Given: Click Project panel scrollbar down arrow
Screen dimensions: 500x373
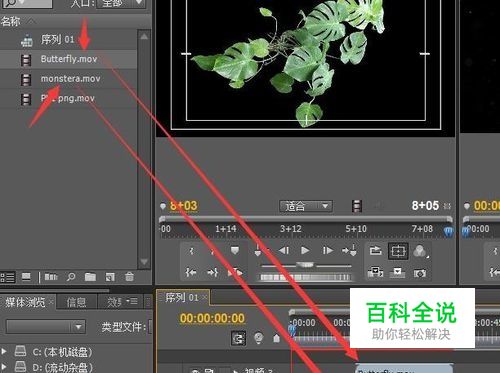Looking at the screenshot, I should pyautogui.click(x=144, y=262).
